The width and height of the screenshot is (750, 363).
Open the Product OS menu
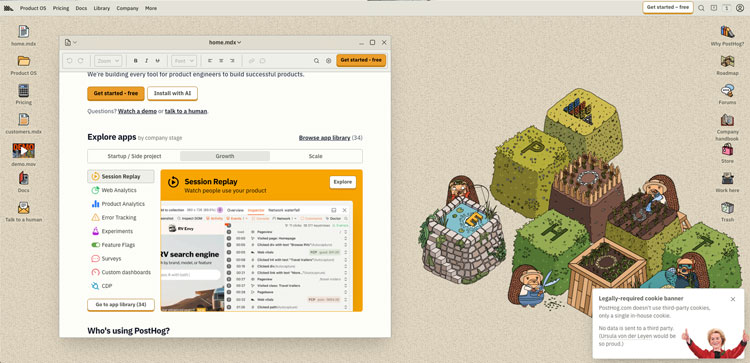(x=33, y=8)
